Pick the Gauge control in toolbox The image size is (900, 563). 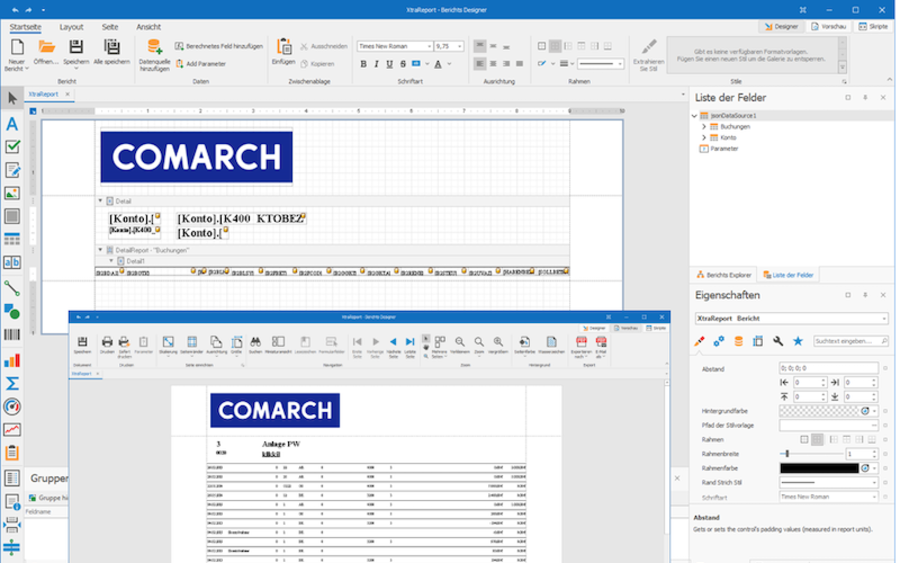[x=12, y=407]
